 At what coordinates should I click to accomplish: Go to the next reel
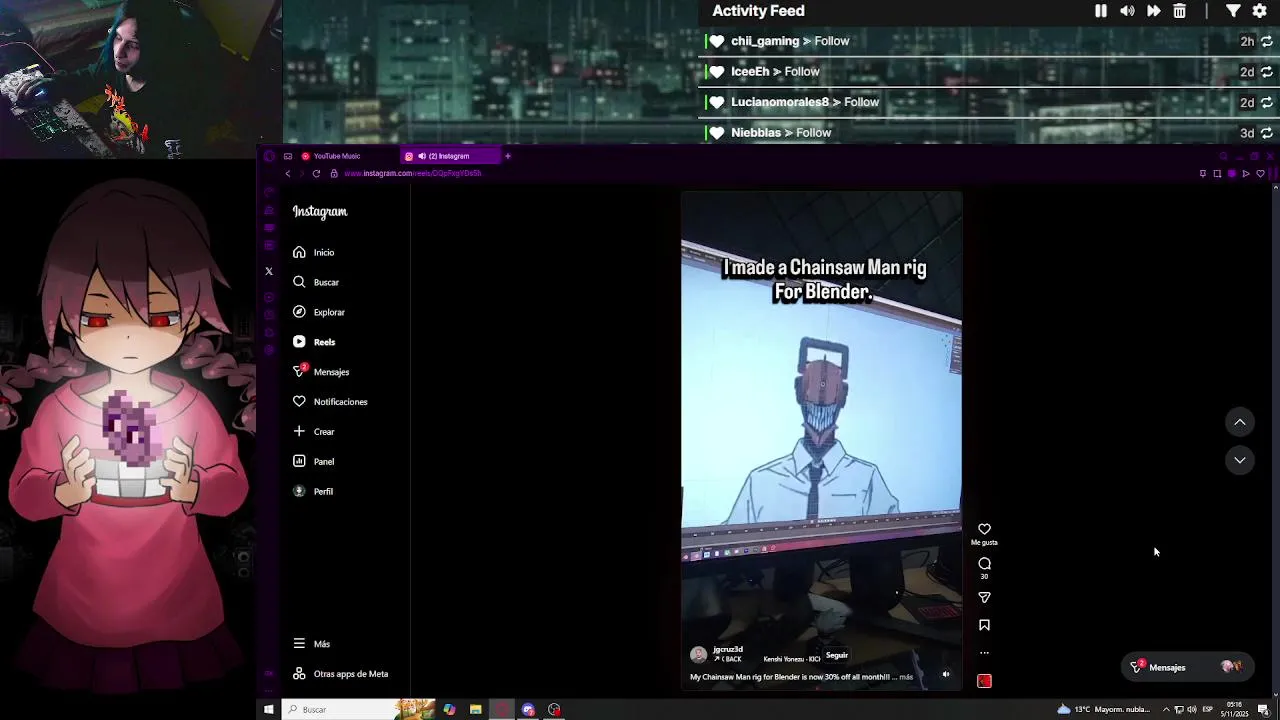click(1240, 460)
